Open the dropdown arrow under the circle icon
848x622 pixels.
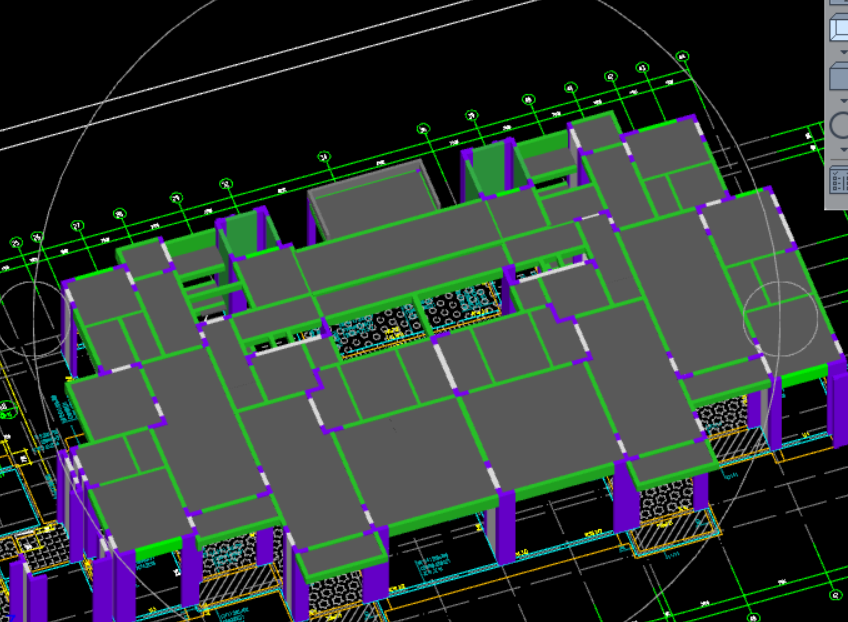[x=844, y=150]
